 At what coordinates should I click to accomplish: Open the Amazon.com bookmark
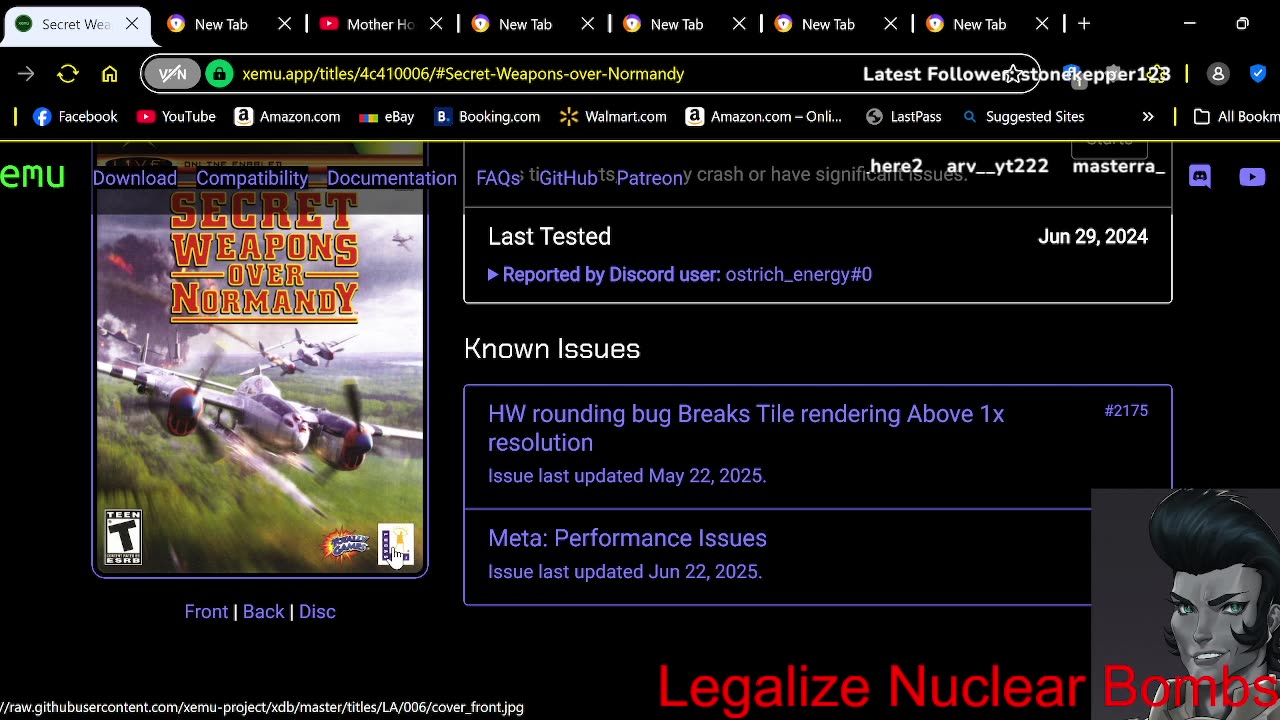pyautogui.click(x=287, y=117)
